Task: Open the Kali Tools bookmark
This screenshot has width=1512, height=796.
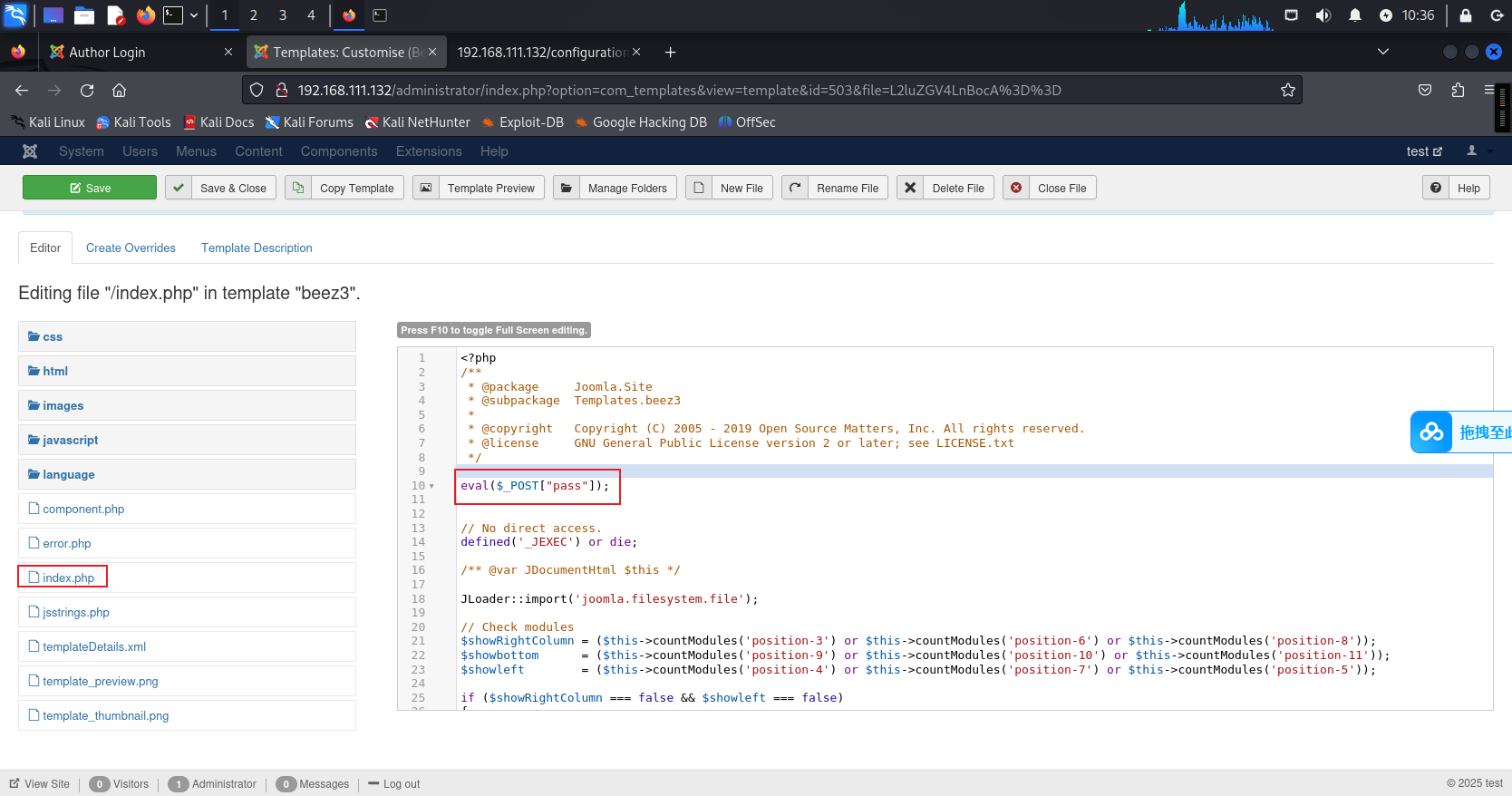Action: point(133,122)
